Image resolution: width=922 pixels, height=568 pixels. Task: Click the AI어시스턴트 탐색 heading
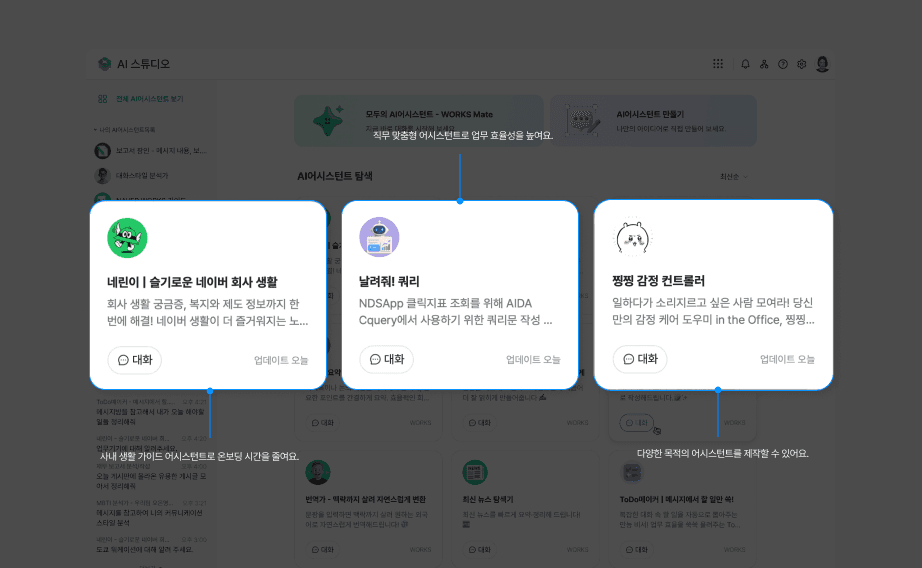(x=335, y=176)
